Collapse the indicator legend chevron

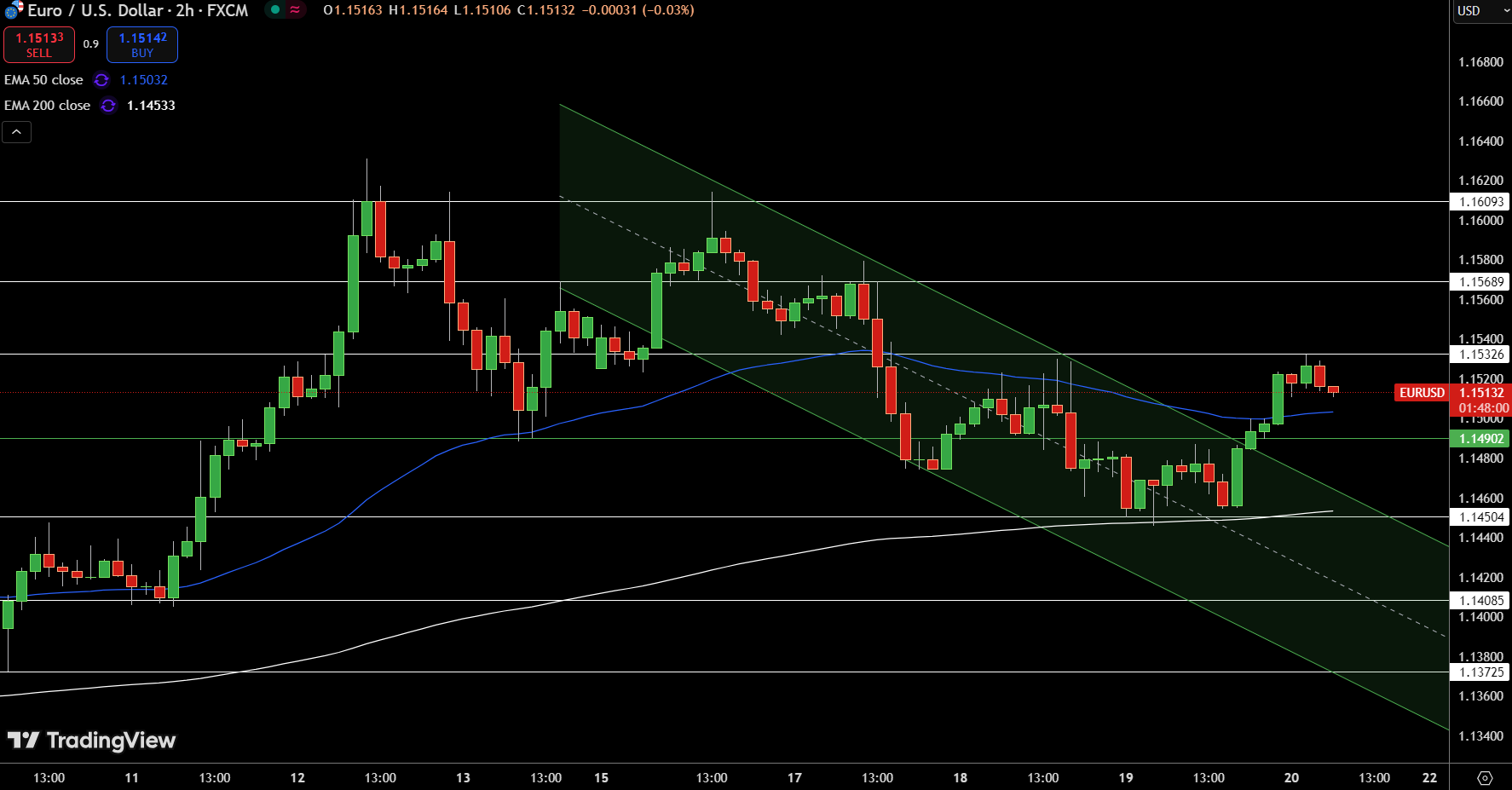(x=16, y=132)
